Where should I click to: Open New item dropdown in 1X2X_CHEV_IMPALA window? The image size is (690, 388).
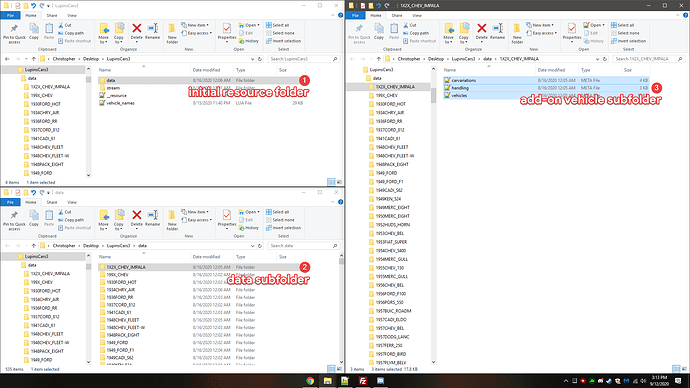tap(540, 25)
